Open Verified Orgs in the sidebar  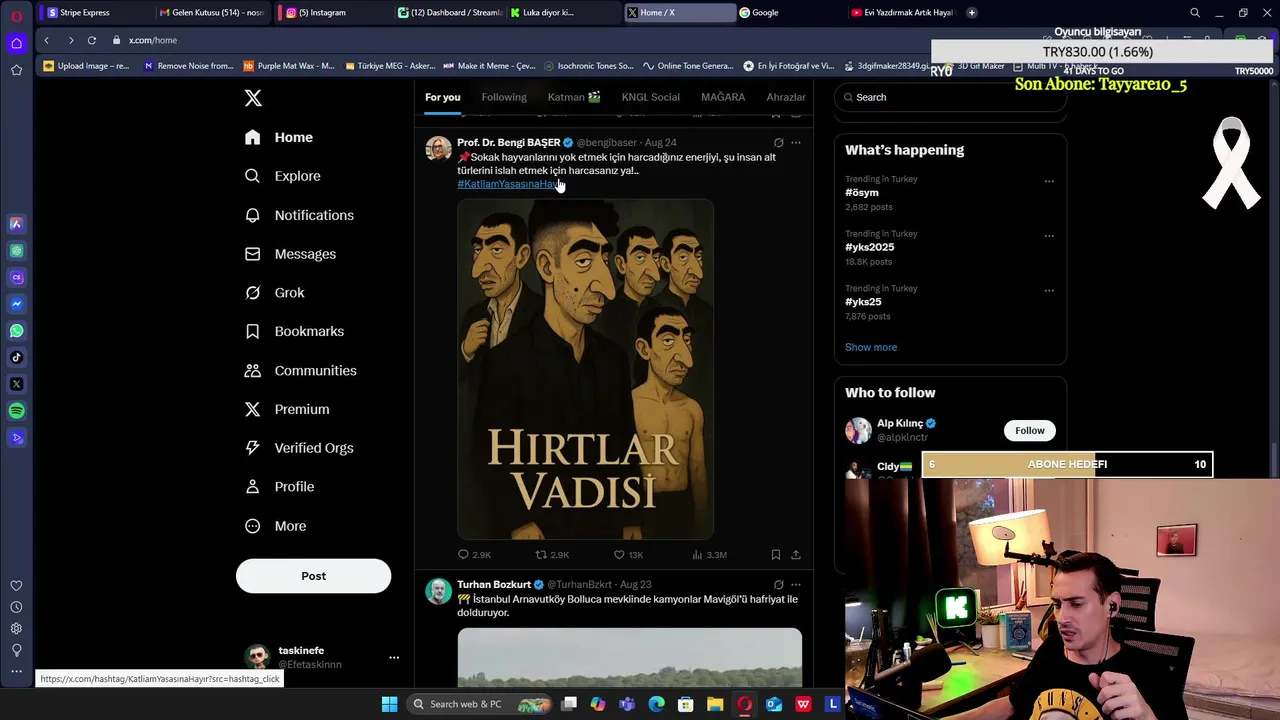tap(299, 448)
